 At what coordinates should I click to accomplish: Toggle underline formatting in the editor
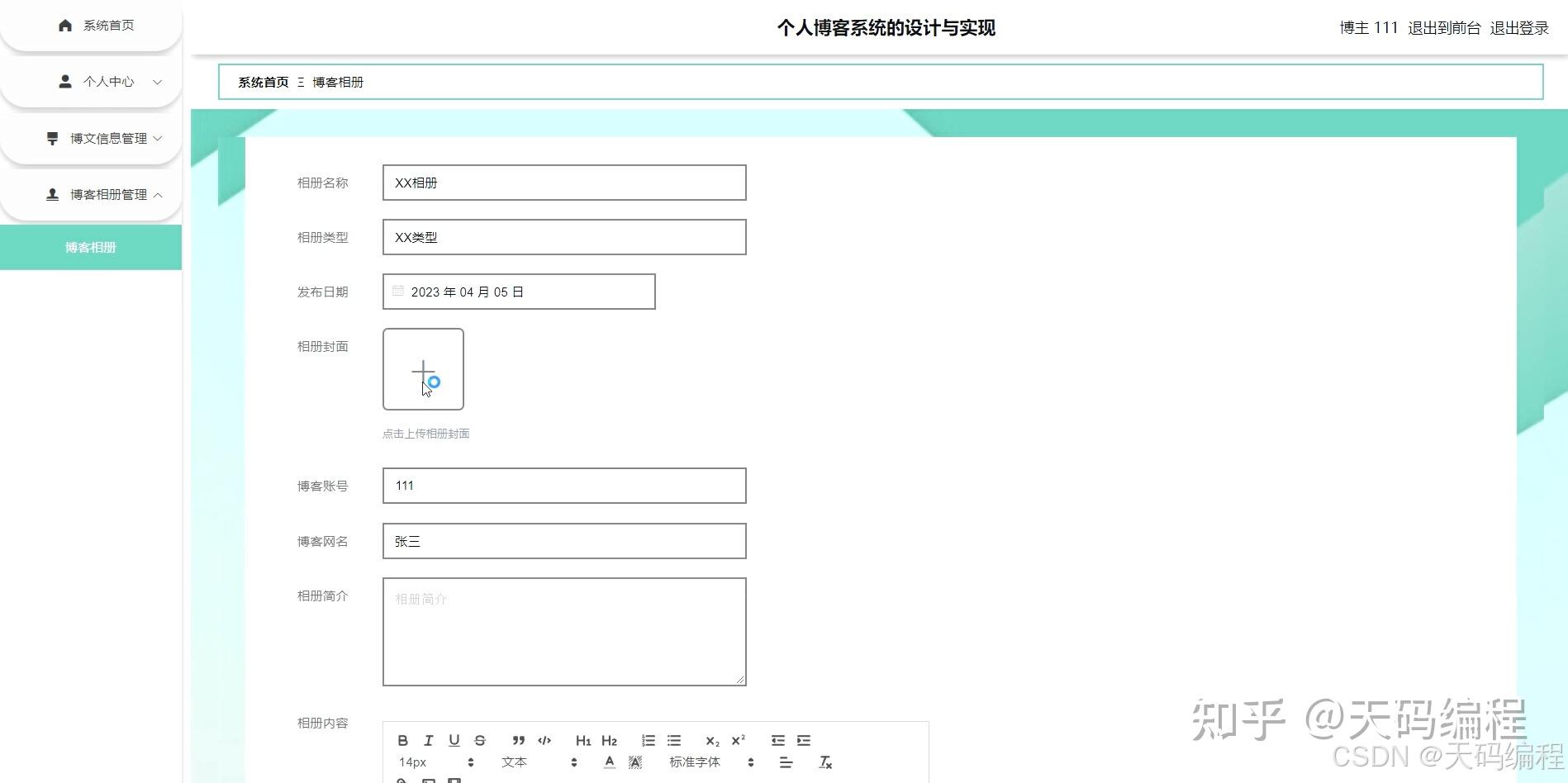point(454,740)
